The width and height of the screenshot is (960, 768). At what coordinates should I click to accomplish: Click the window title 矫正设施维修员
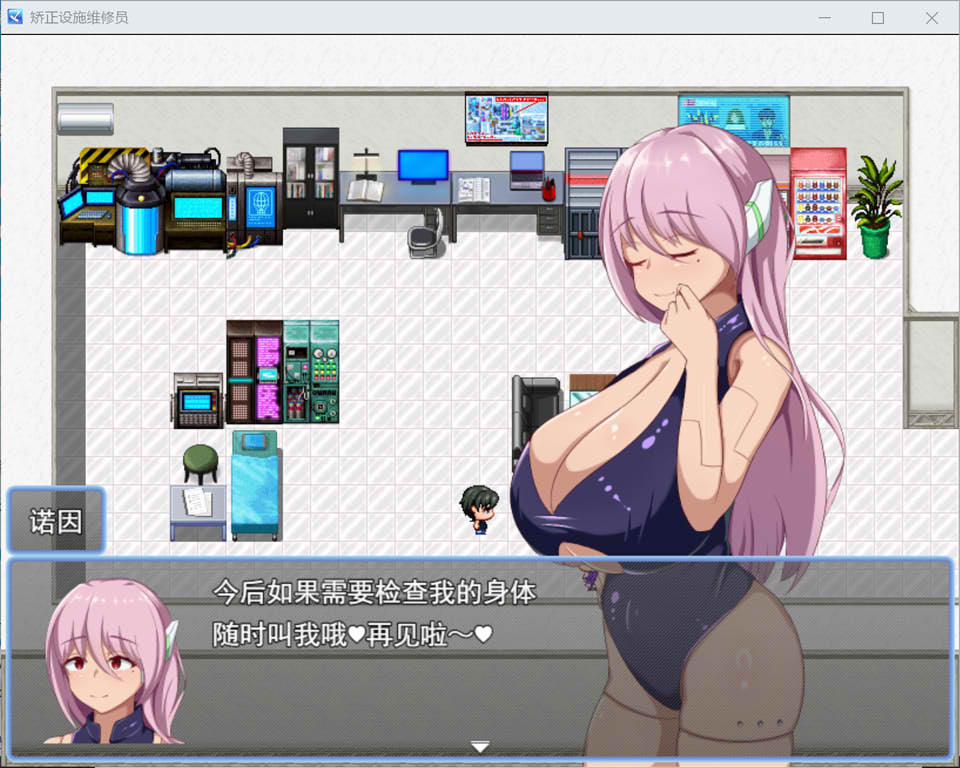coord(79,17)
